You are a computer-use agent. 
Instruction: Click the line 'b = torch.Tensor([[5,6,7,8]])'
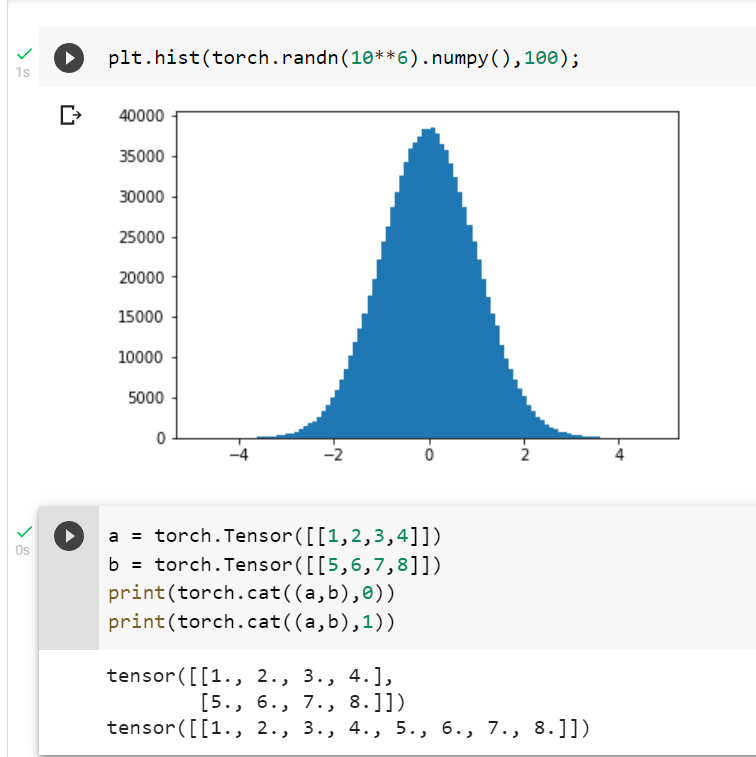click(x=275, y=564)
